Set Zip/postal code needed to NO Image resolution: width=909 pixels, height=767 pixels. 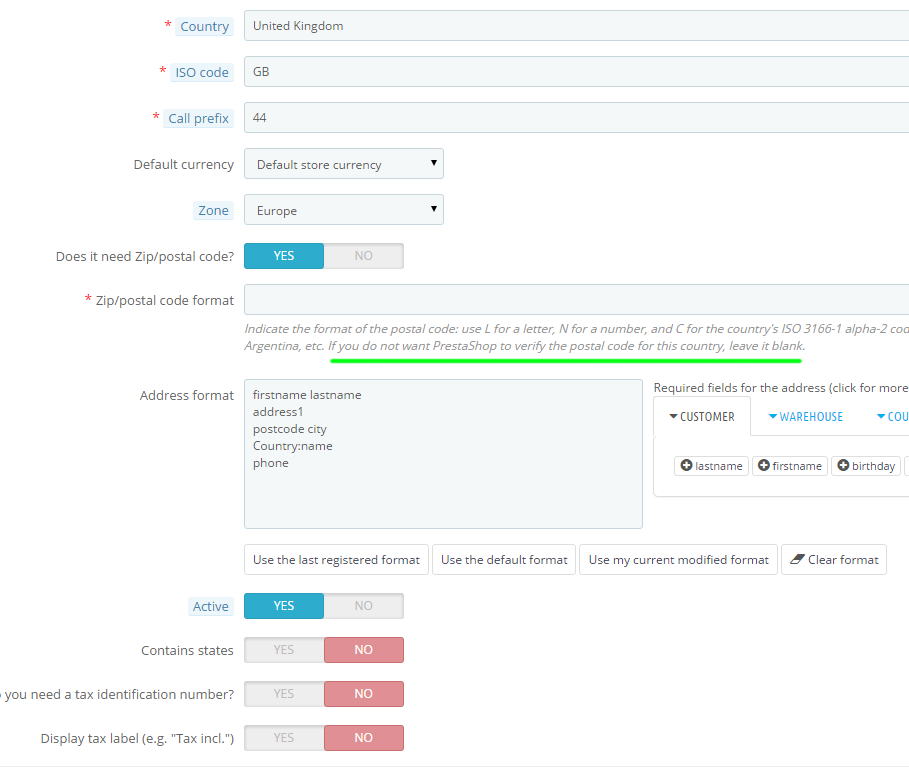click(363, 256)
